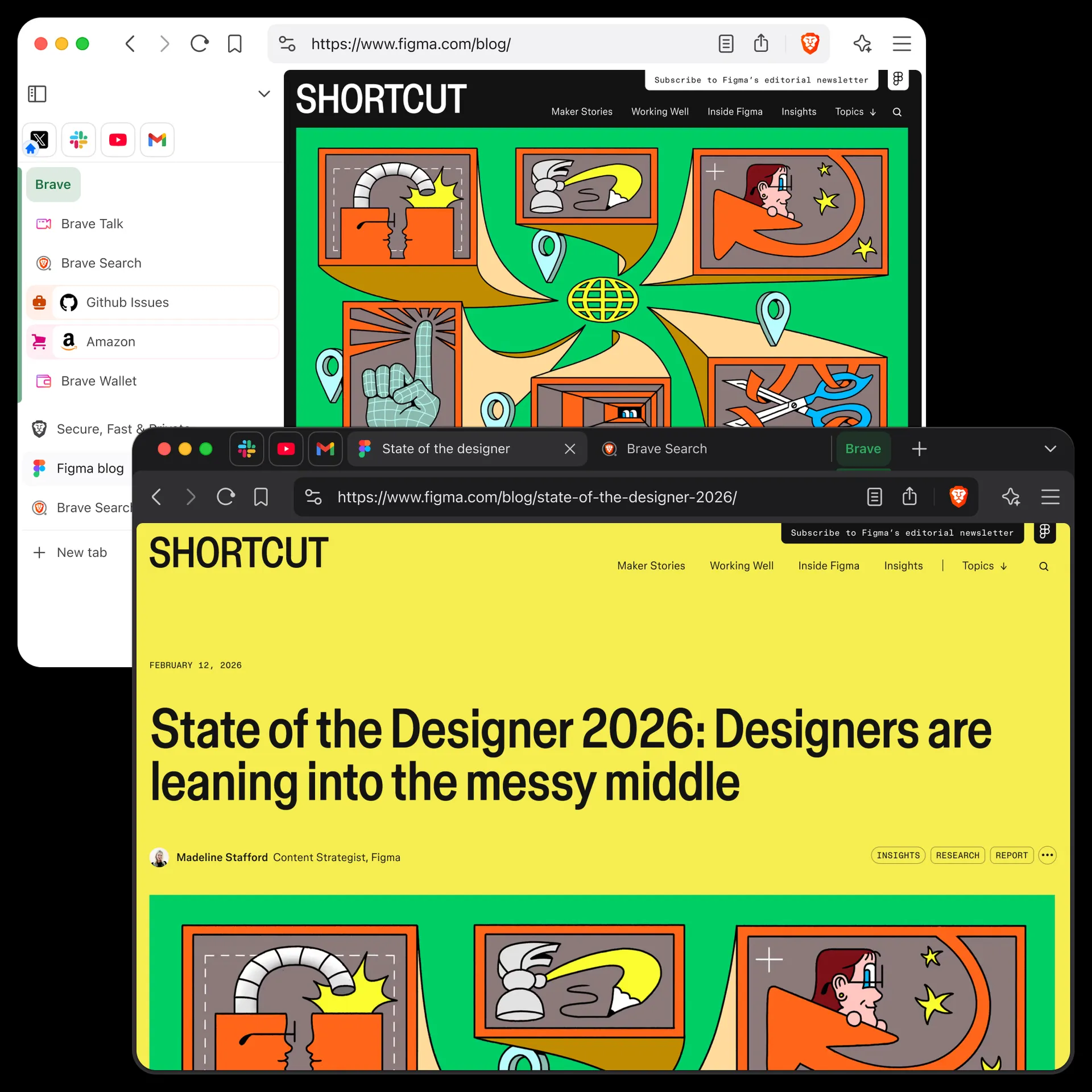
Task: Open the browser hamburger menu
Action: pos(1050,497)
